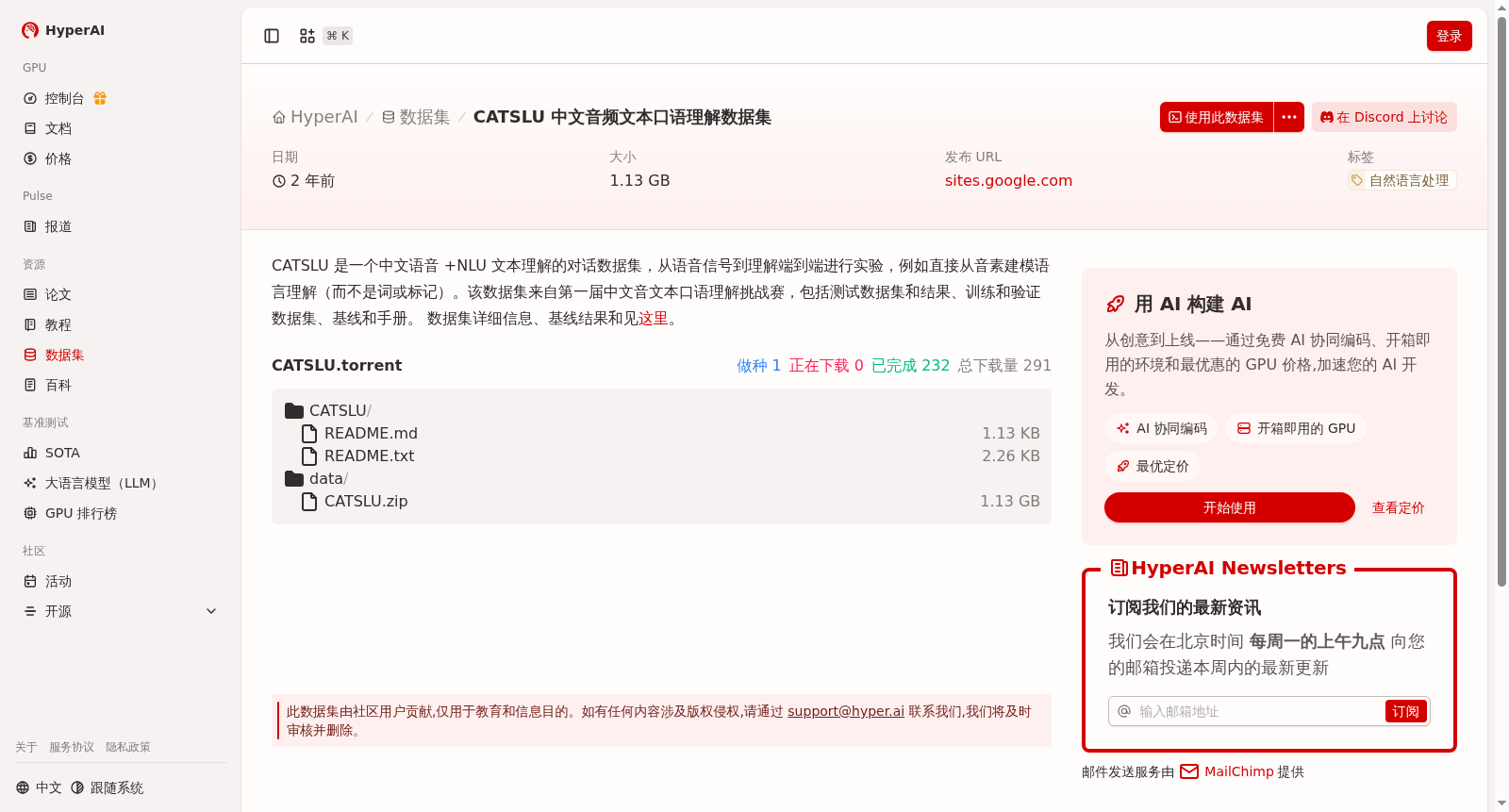
Task: Click the README.md file icon
Action: point(308,433)
